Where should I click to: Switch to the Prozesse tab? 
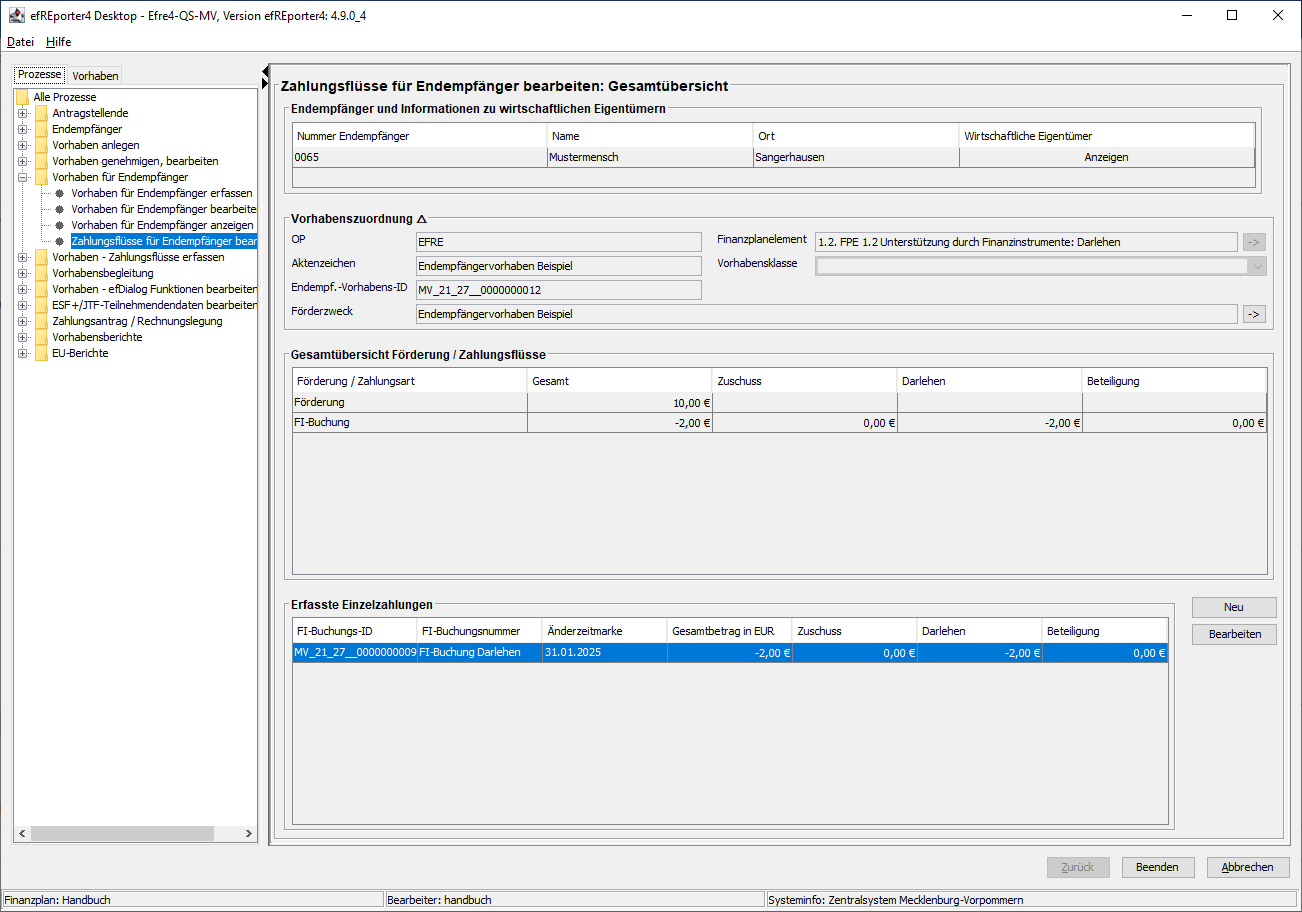[x=40, y=75]
